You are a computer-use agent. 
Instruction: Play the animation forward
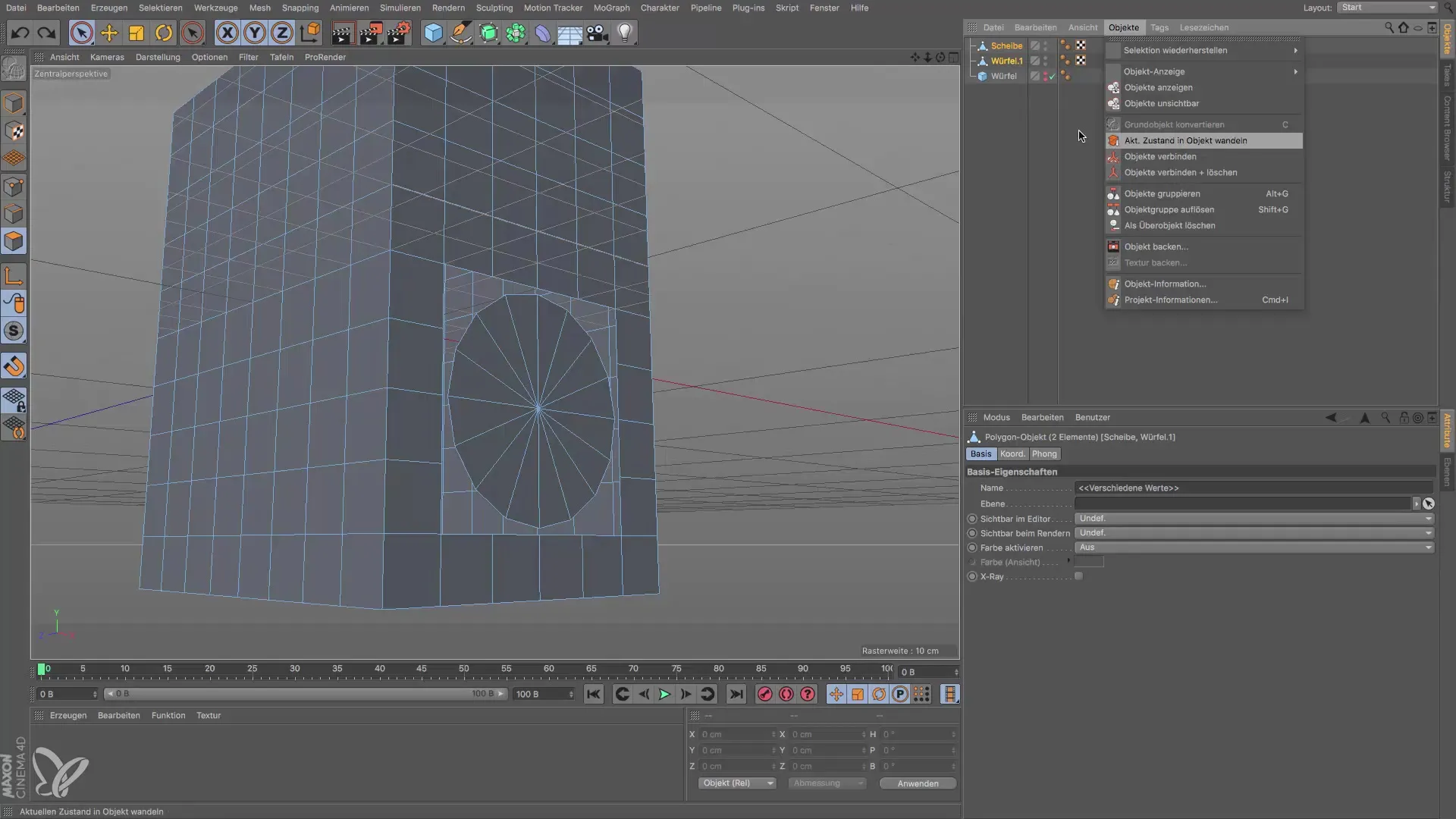664,694
